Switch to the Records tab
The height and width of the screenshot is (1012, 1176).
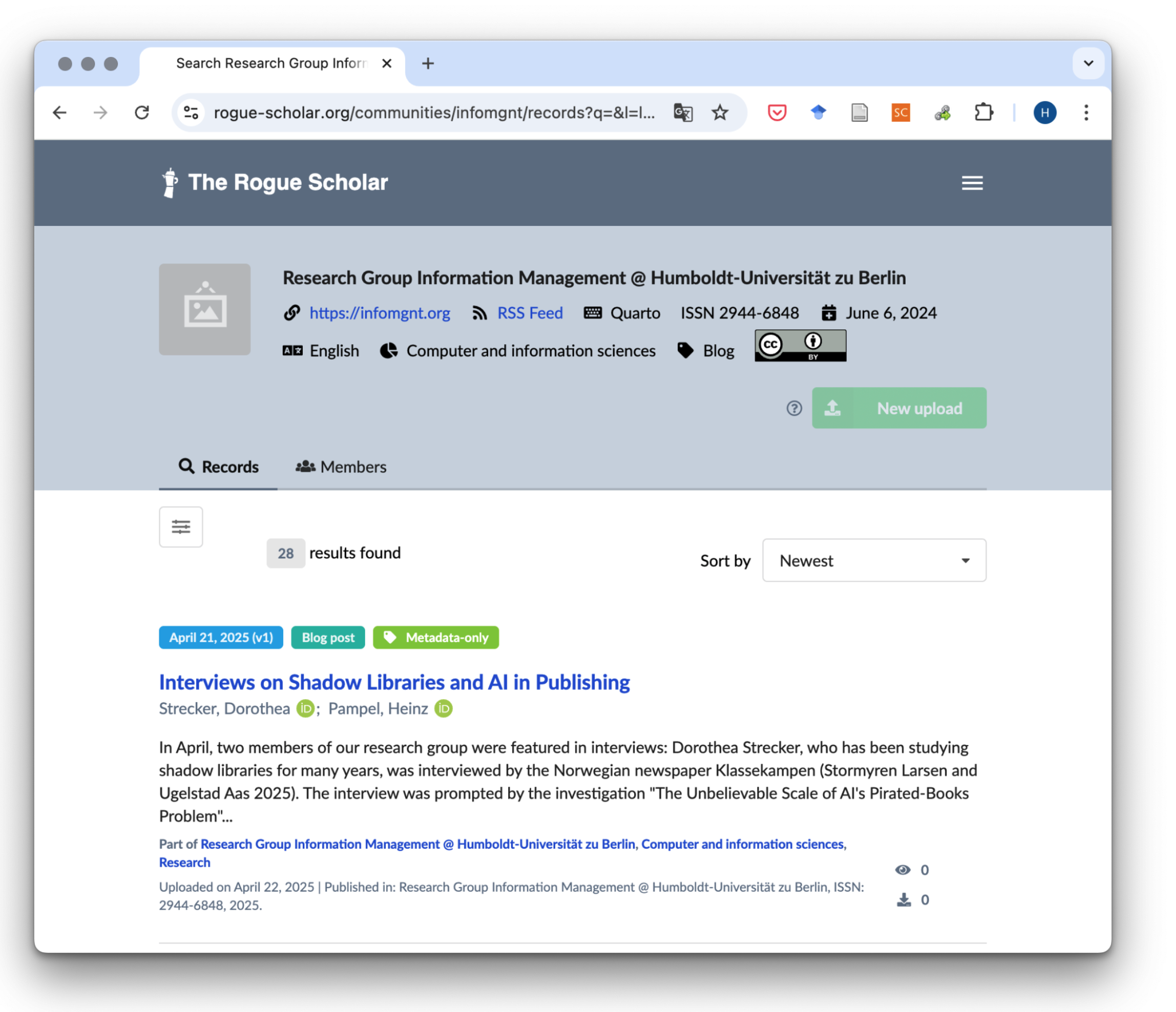[x=219, y=467]
